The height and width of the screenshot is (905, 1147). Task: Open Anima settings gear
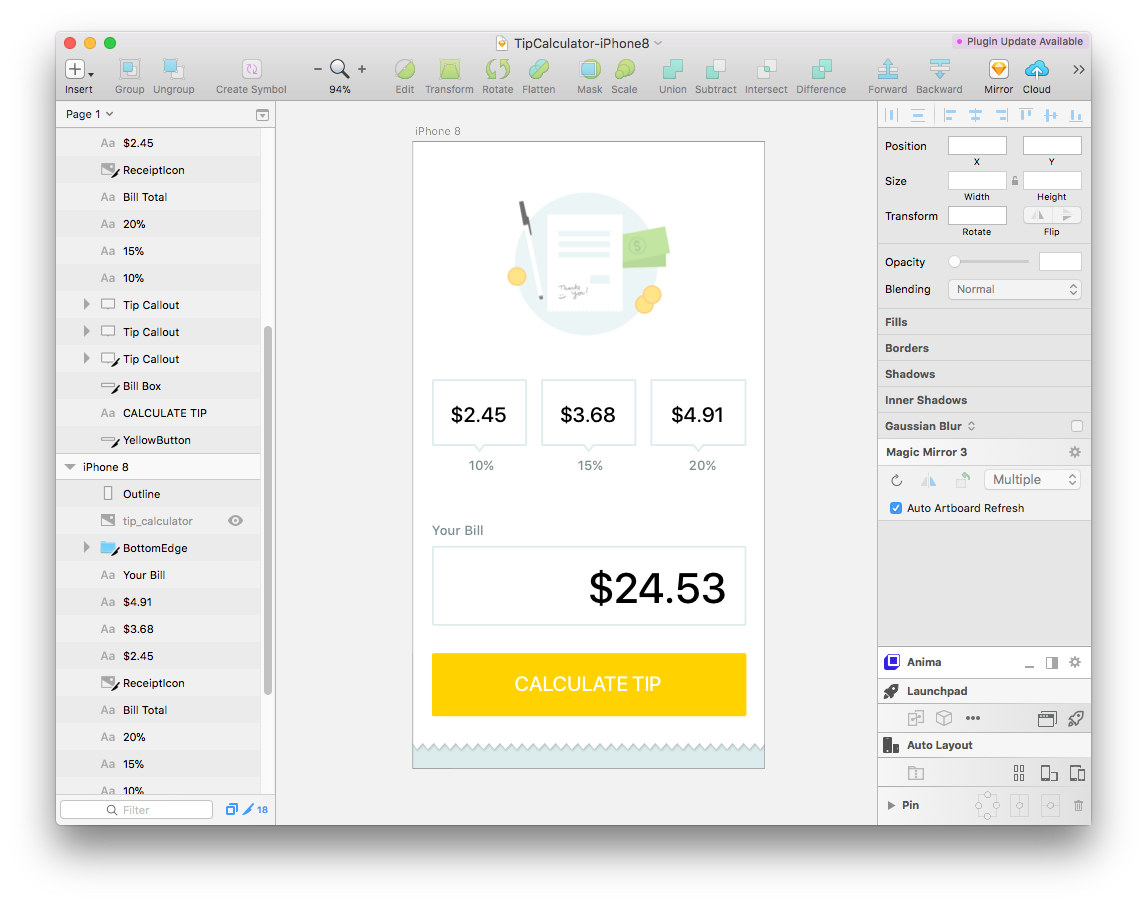[1075, 662]
